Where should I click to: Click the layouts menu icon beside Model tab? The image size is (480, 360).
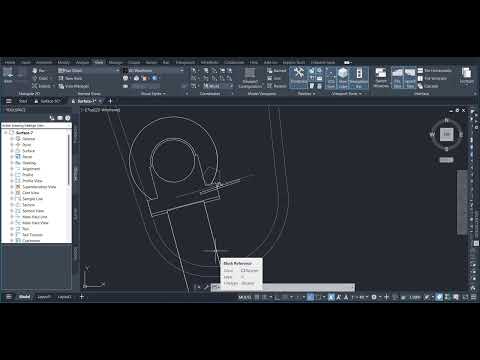(9, 297)
